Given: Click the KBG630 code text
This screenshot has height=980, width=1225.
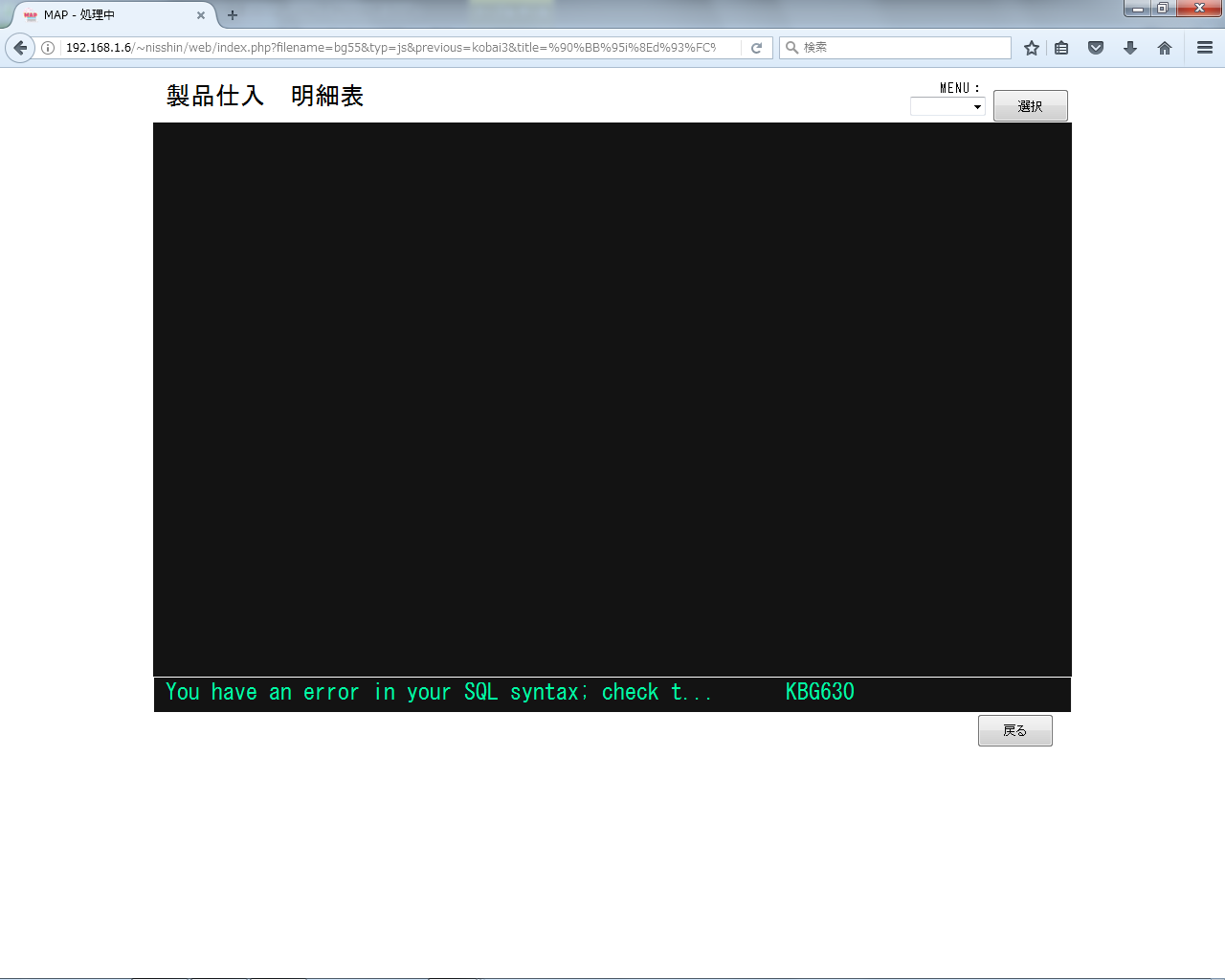Looking at the screenshot, I should coord(819,692).
